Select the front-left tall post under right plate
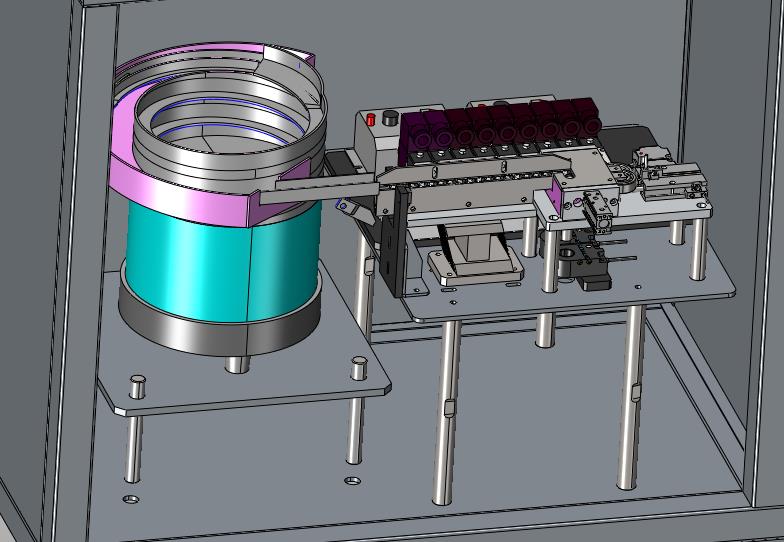The width and height of the screenshot is (784, 542). click(x=446, y=412)
